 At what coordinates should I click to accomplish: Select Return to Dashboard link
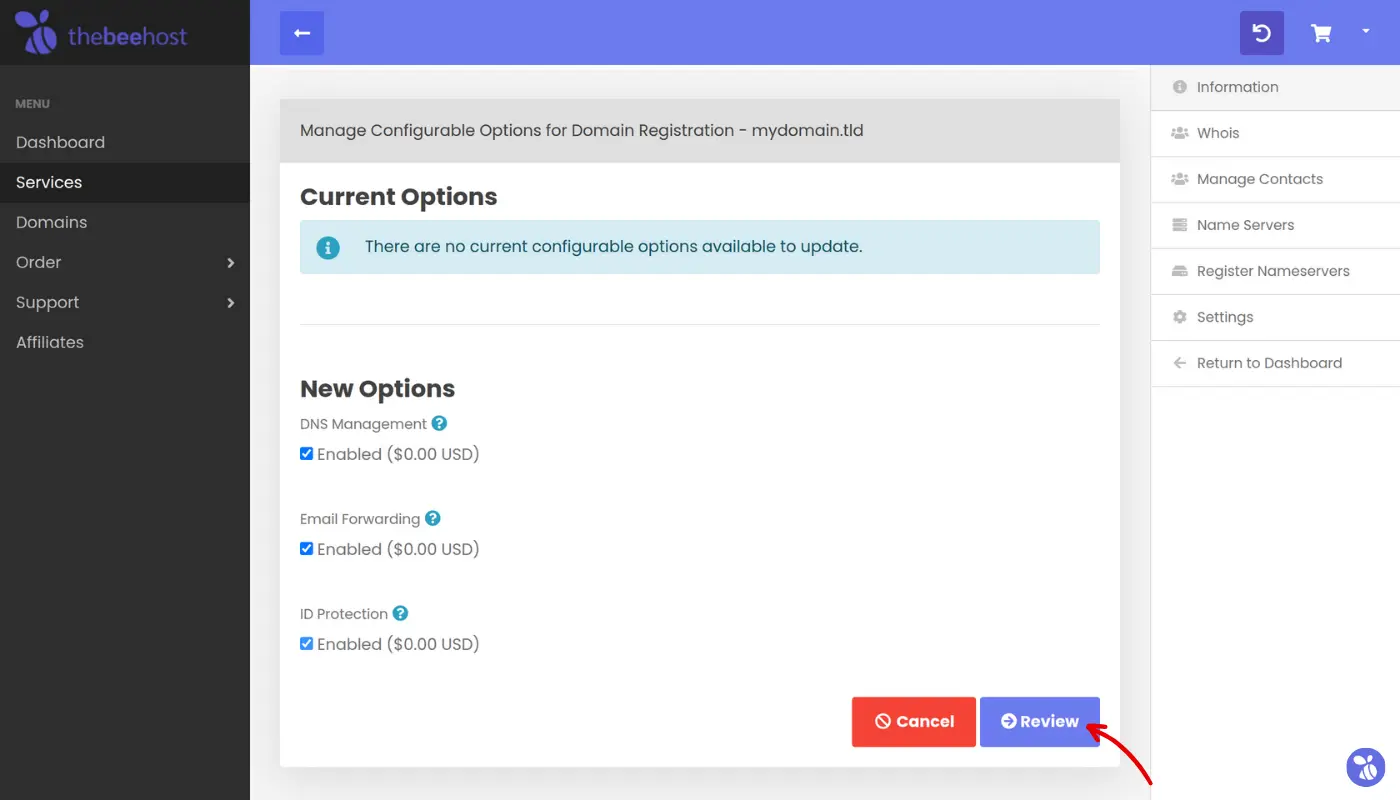1269,363
